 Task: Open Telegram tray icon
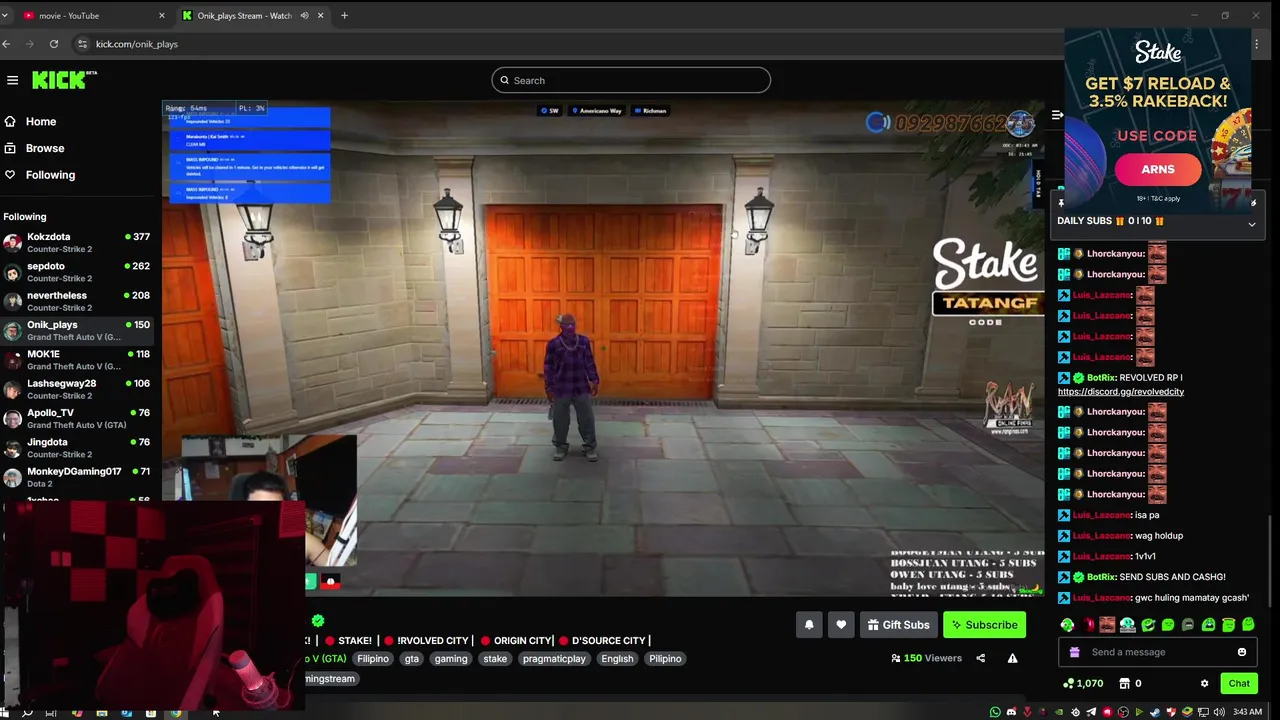(x=1091, y=712)
